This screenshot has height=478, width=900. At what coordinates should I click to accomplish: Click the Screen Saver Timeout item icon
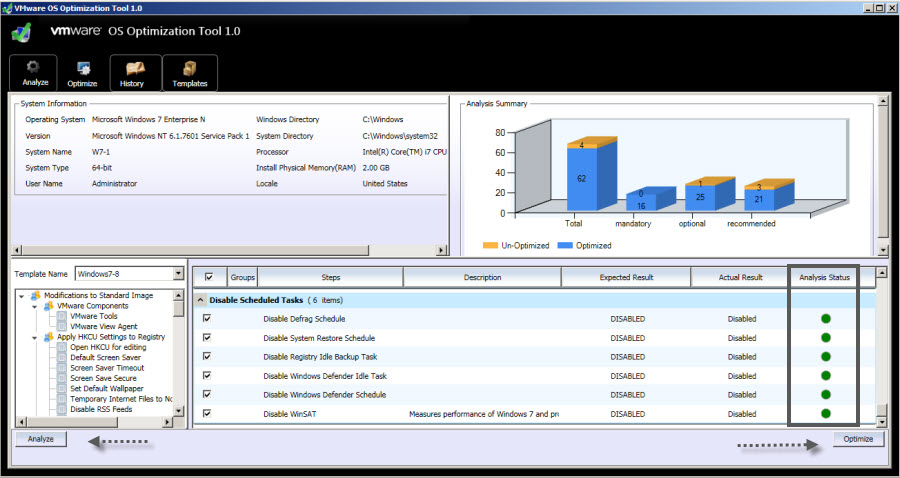pos(62,368)
